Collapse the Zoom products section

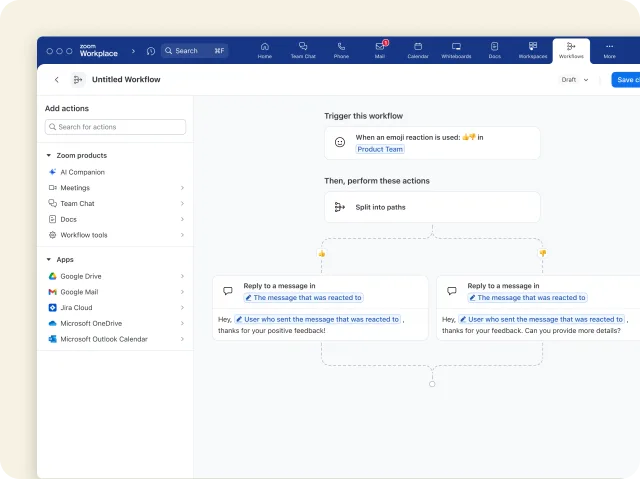tap(48, 156)
